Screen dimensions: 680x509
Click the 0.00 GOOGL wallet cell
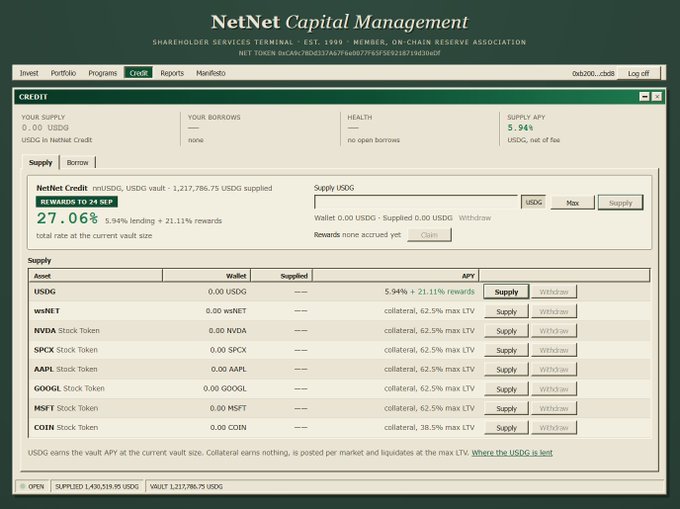225,388
